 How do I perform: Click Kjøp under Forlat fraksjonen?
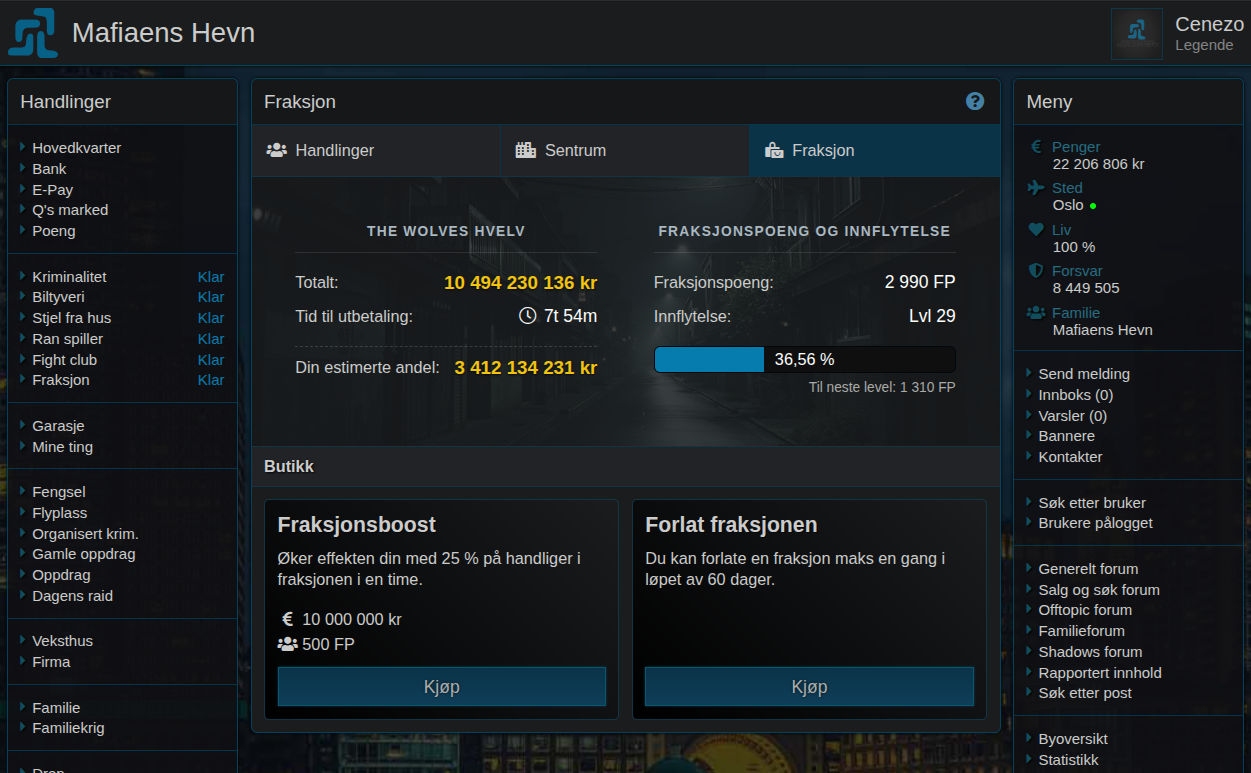(809, 686)
